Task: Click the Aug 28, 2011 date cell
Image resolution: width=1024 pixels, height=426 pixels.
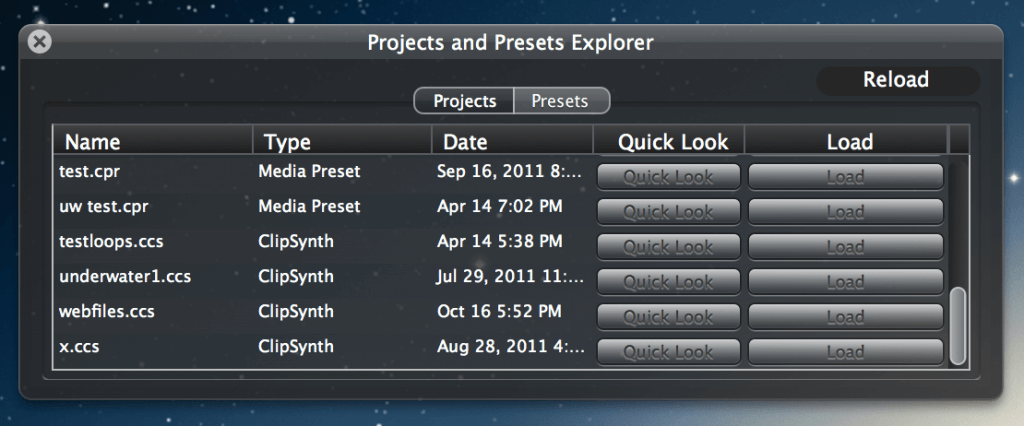Action: 511,346
